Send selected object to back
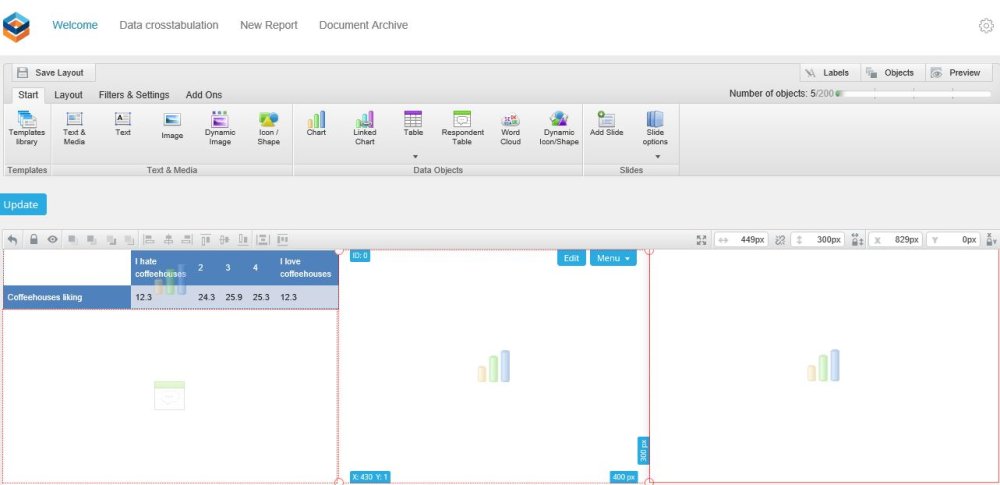 (x=129, y=240)
